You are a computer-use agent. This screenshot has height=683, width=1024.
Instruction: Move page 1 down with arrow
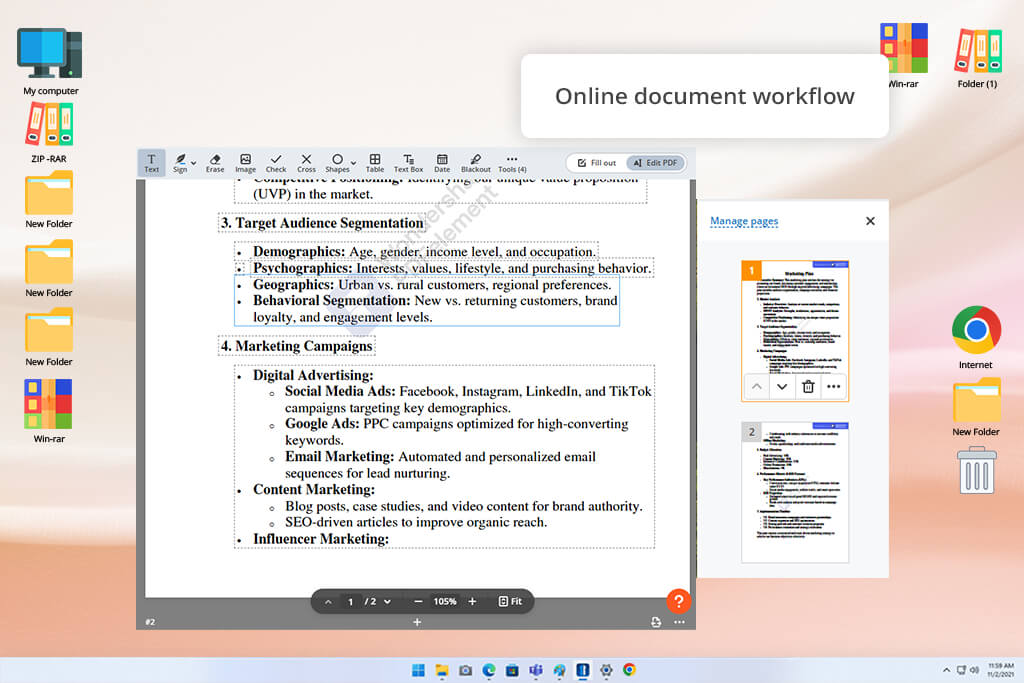point(782,387)
